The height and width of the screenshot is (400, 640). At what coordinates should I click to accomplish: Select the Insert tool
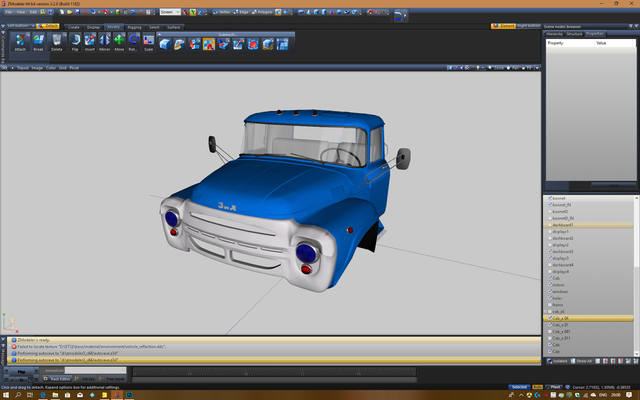[90, 42]
